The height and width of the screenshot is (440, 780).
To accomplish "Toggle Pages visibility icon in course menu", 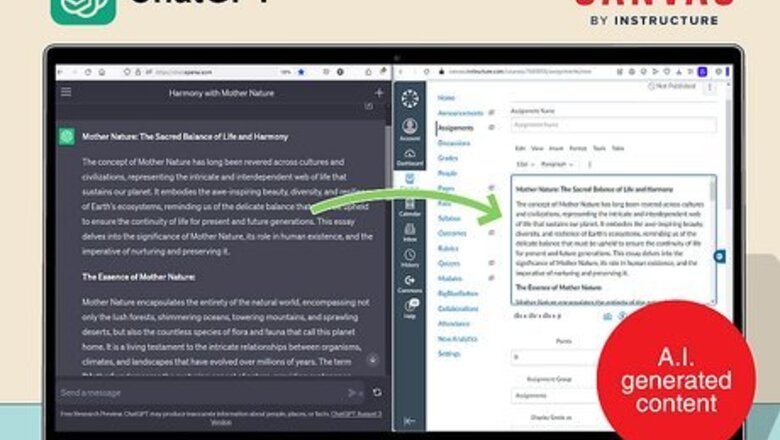I will pyautogui.click(x=491, y=188).
